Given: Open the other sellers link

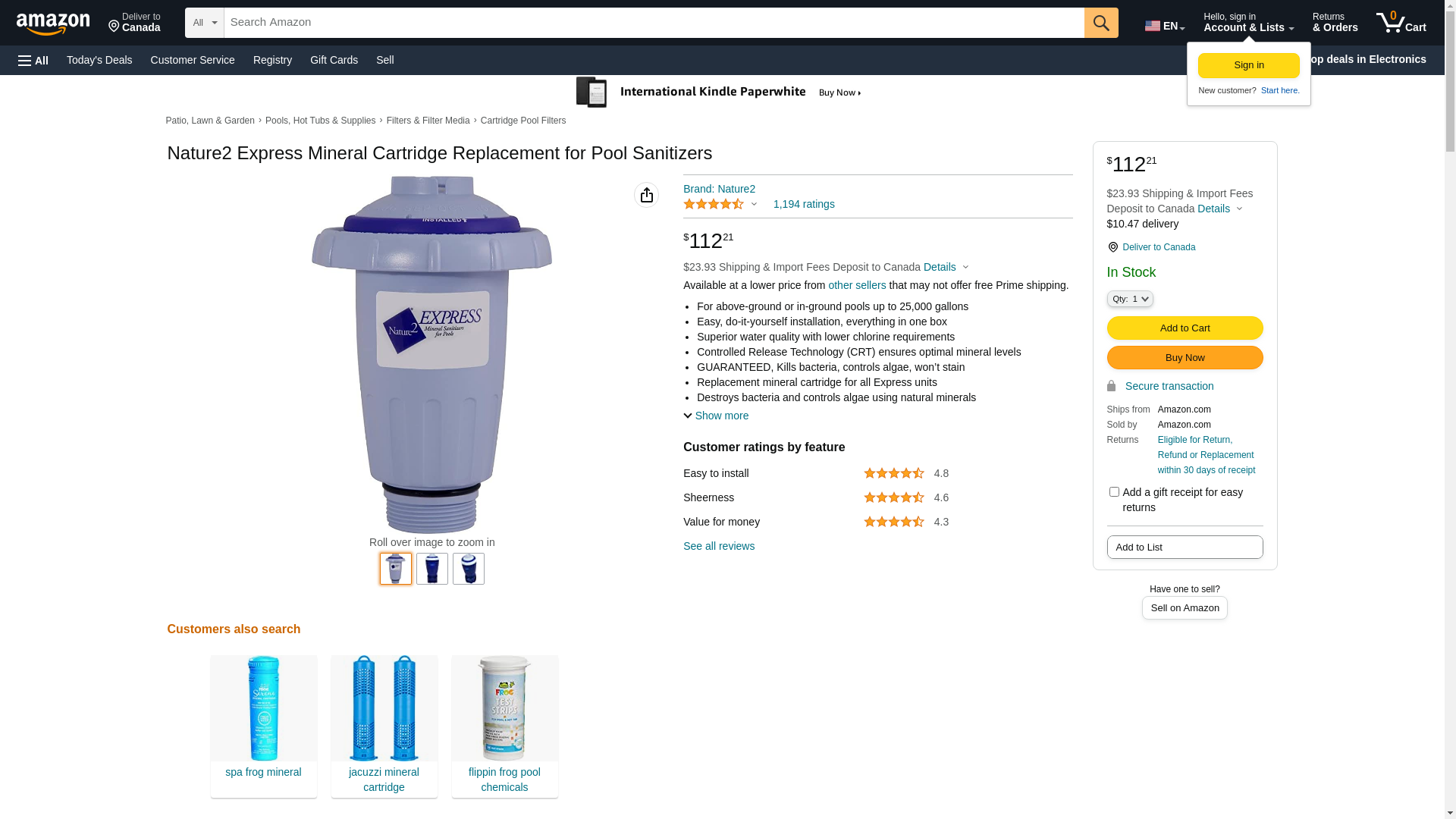Looking at the screenshot, I should click(x=857, y=285).
